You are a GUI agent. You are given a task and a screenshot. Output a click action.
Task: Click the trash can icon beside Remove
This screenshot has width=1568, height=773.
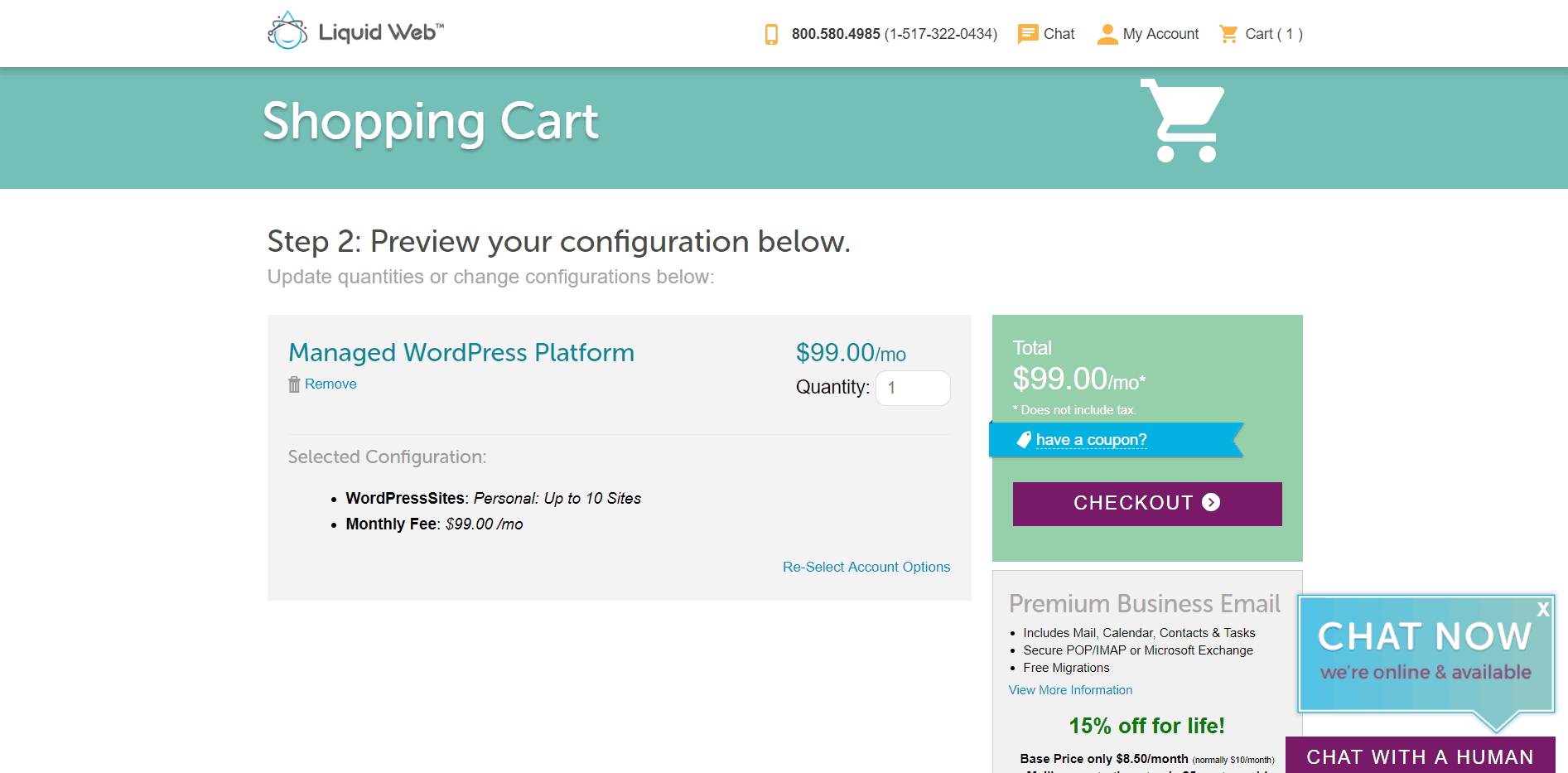tap(294, 384)
